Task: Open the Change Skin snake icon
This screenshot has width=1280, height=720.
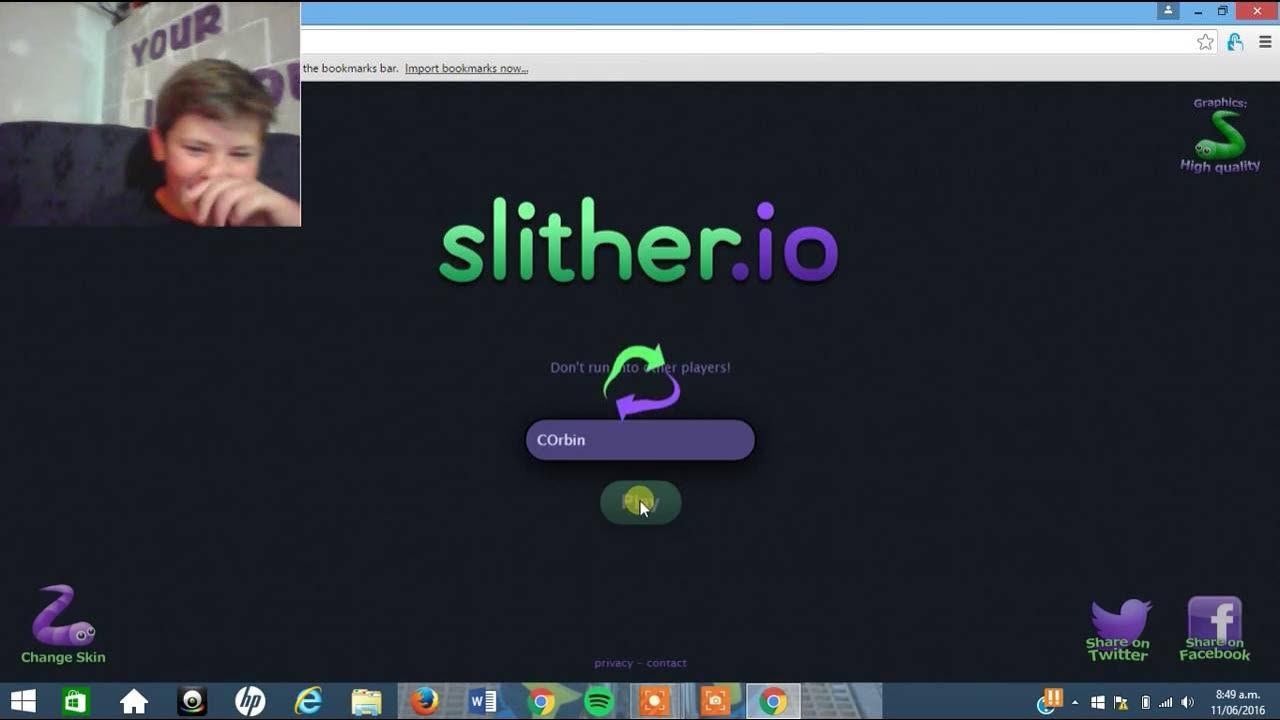Action: (x=63, y=624)
